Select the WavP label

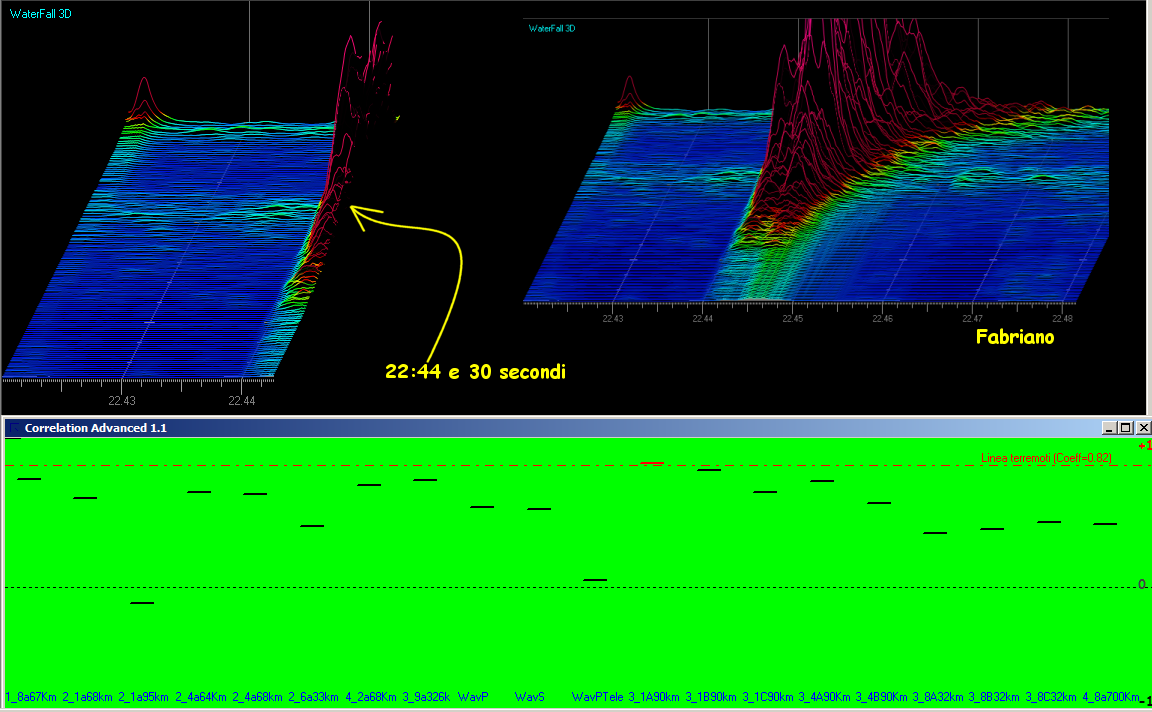[473, 696]
